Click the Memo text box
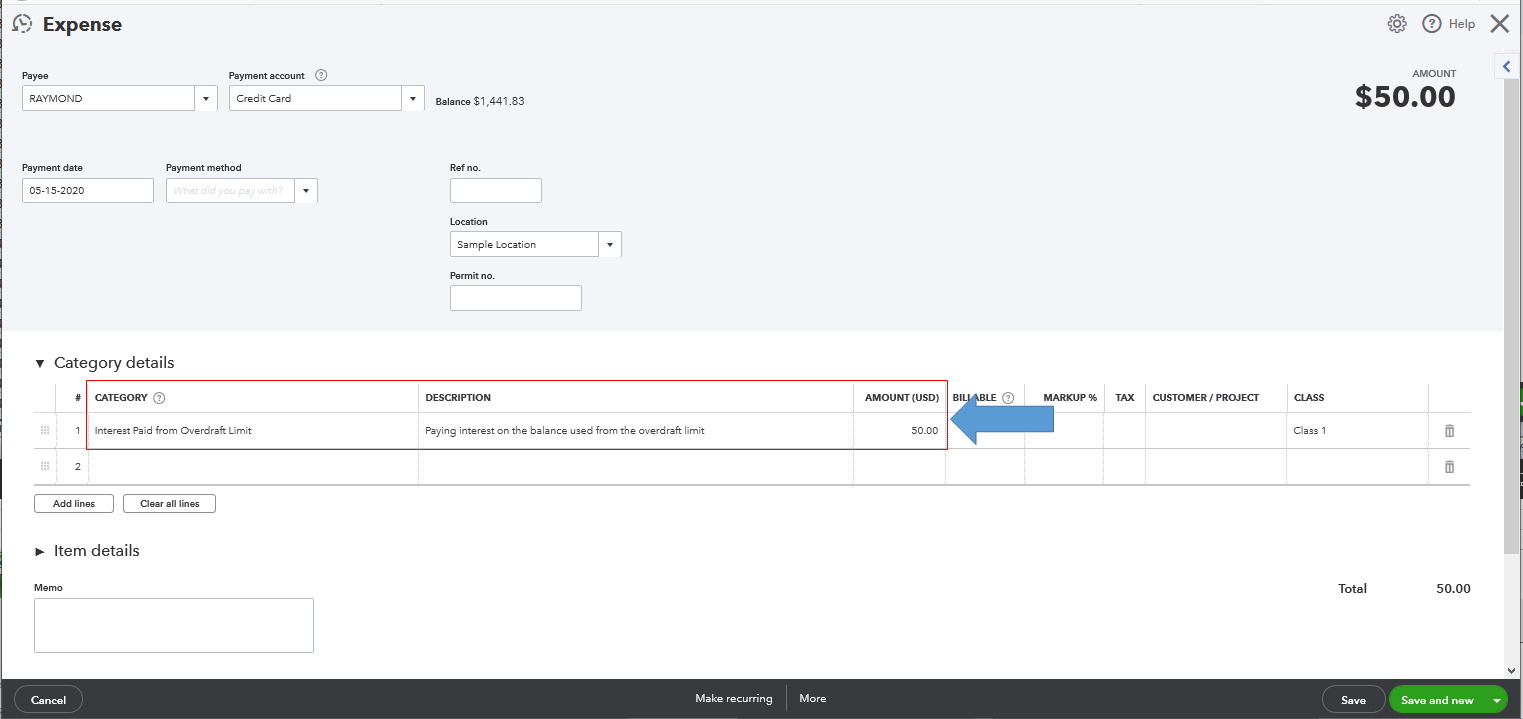Viewport: 1523px width, 719px height. (174, 625)
